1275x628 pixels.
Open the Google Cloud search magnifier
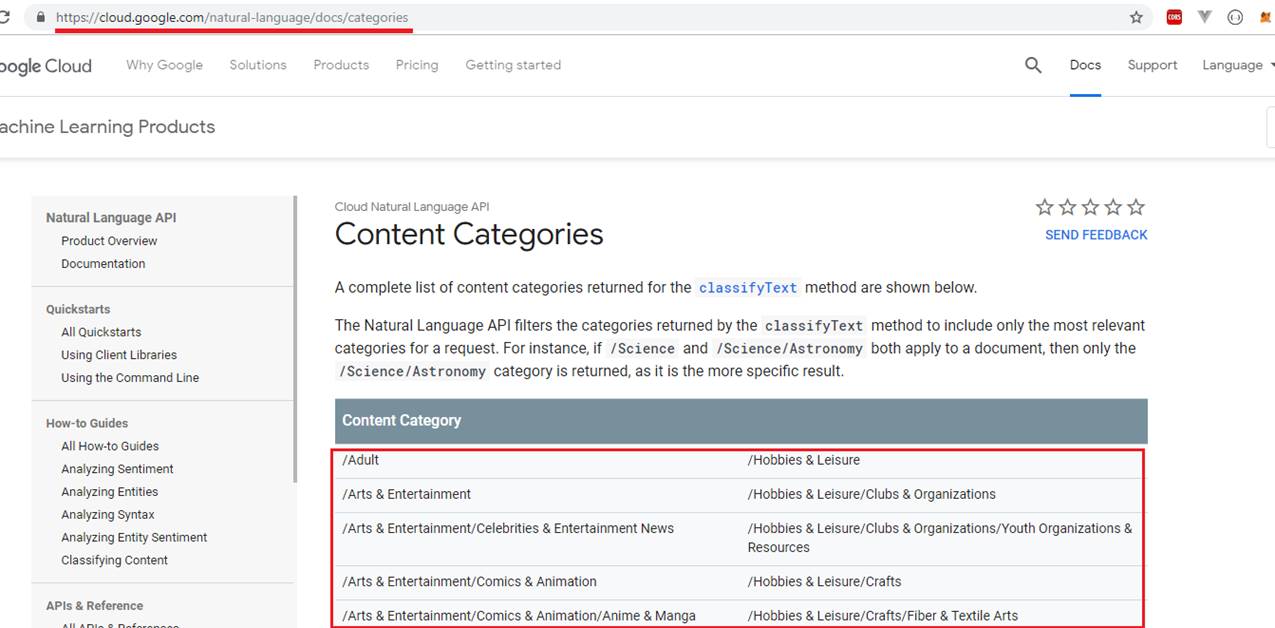[1033, 65]
